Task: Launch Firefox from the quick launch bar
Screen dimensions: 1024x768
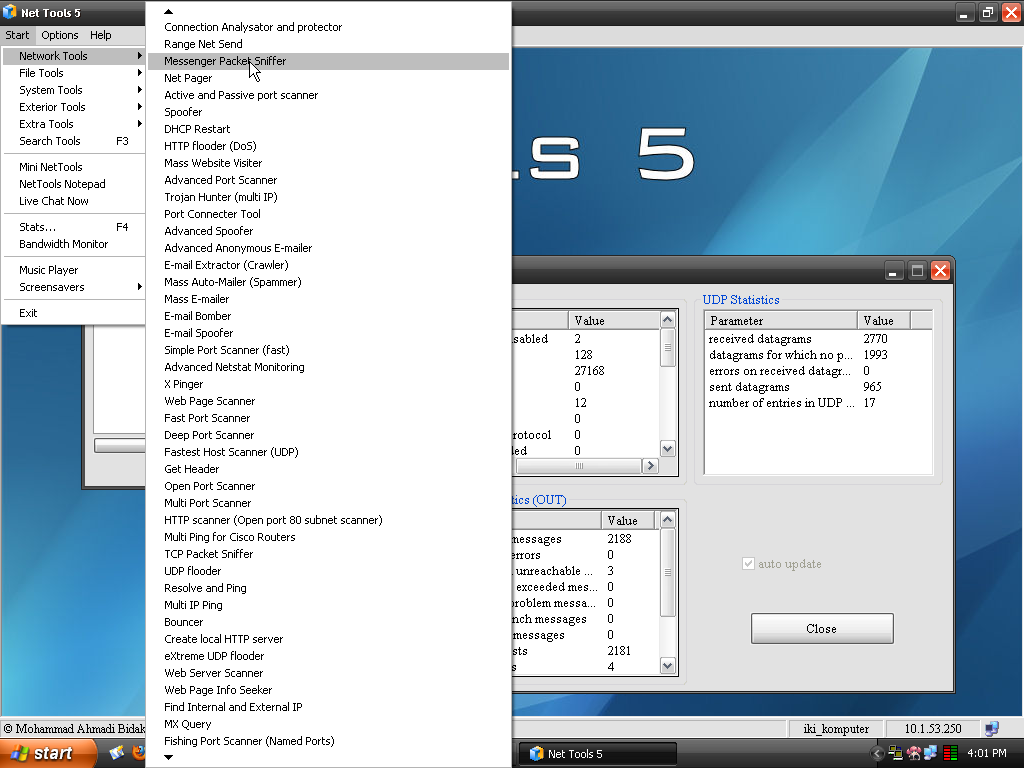Action: click(x=139, y=753)
